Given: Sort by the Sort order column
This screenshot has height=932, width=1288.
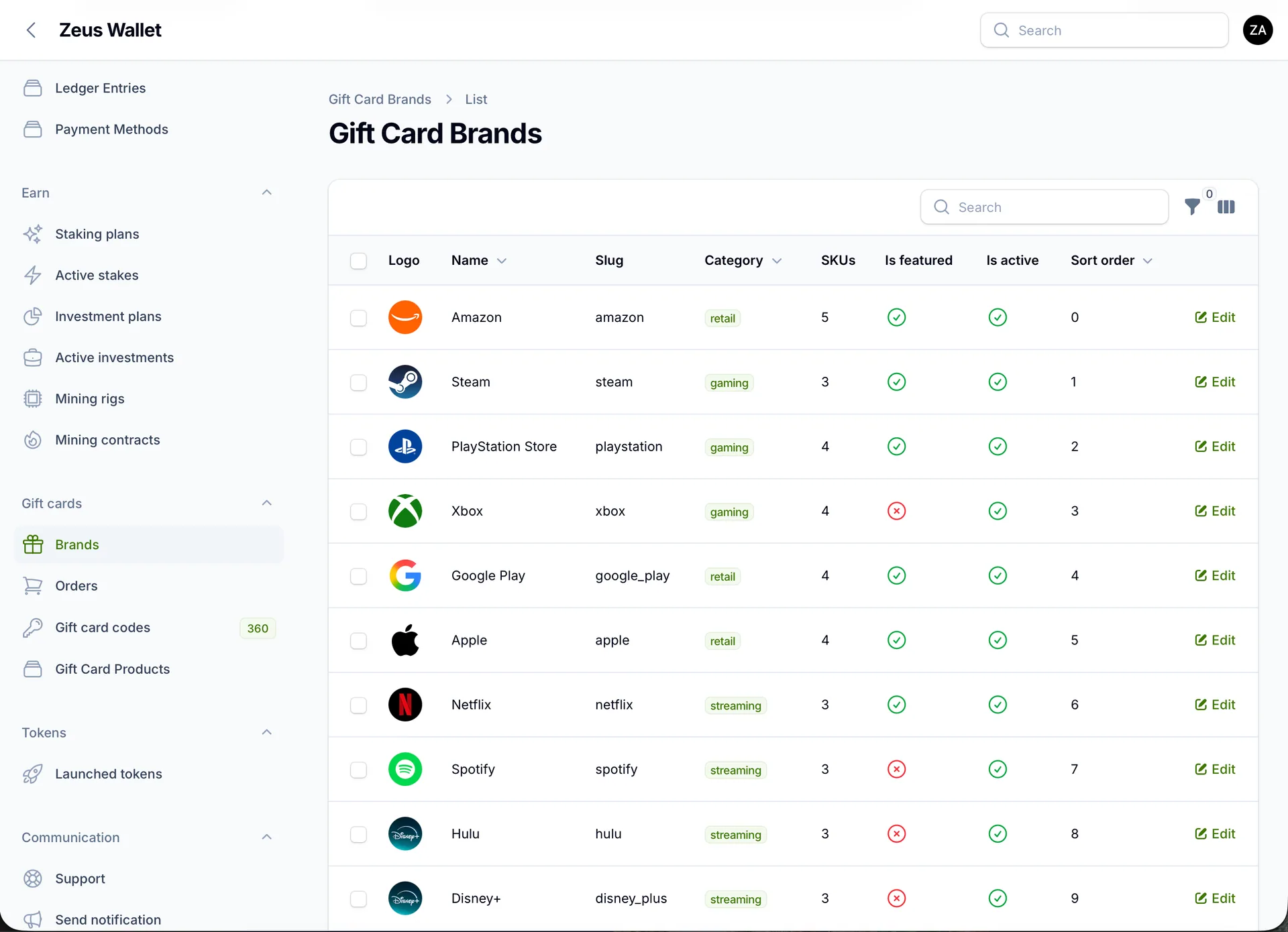Looking at the screenshot, I should [x=1111, y=261].
